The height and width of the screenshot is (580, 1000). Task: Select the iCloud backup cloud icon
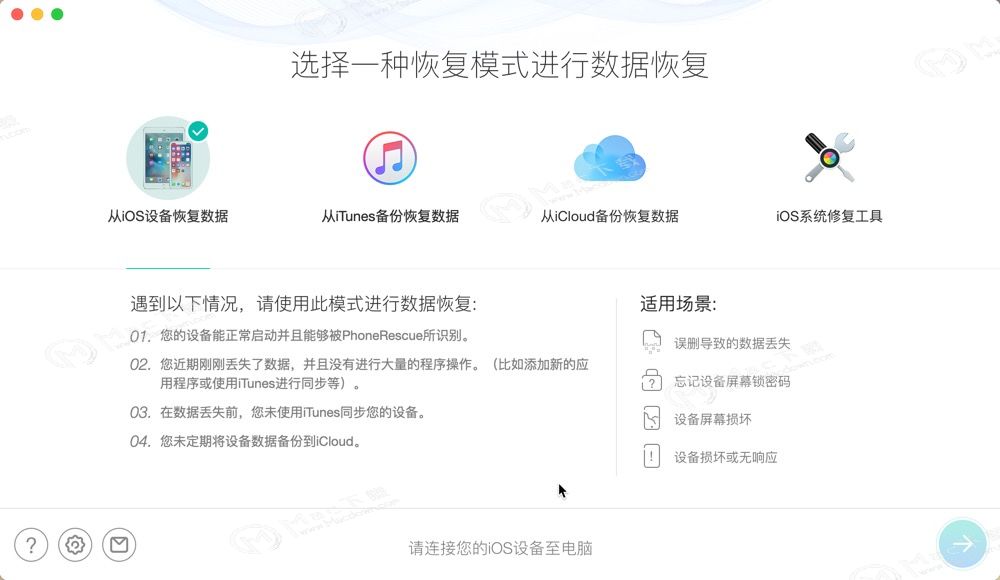point(610,158)
